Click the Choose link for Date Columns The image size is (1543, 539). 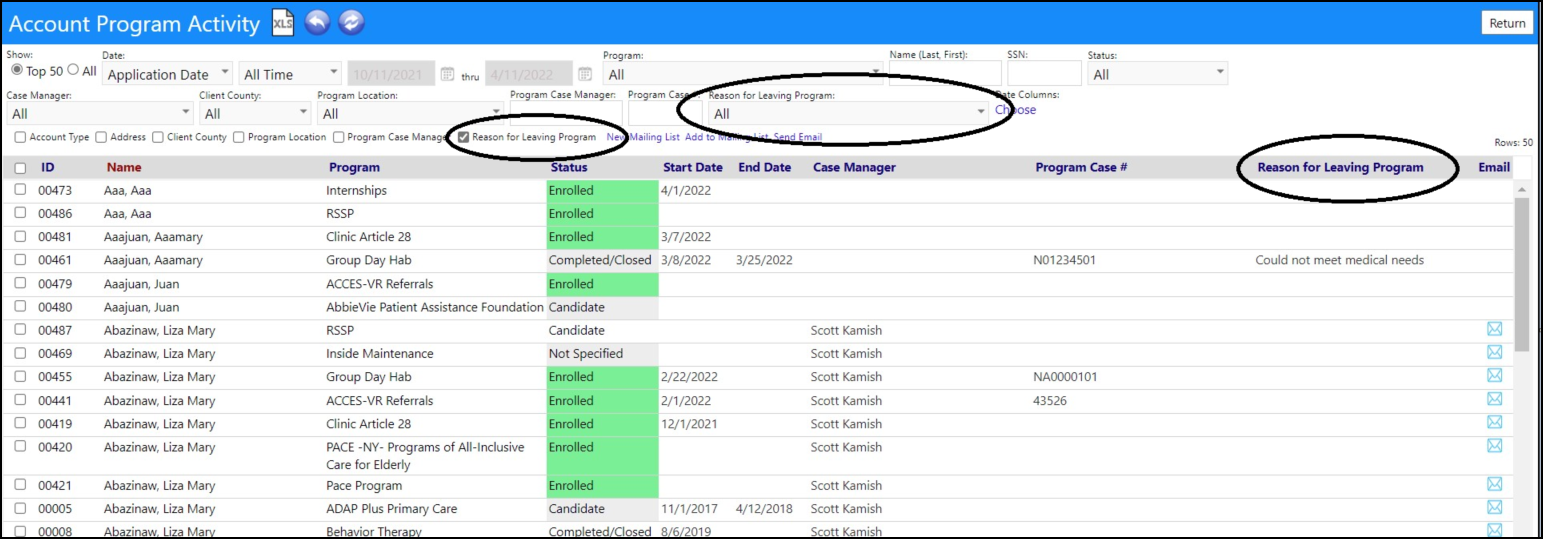pyautogui.click(x=1015, y=110)
